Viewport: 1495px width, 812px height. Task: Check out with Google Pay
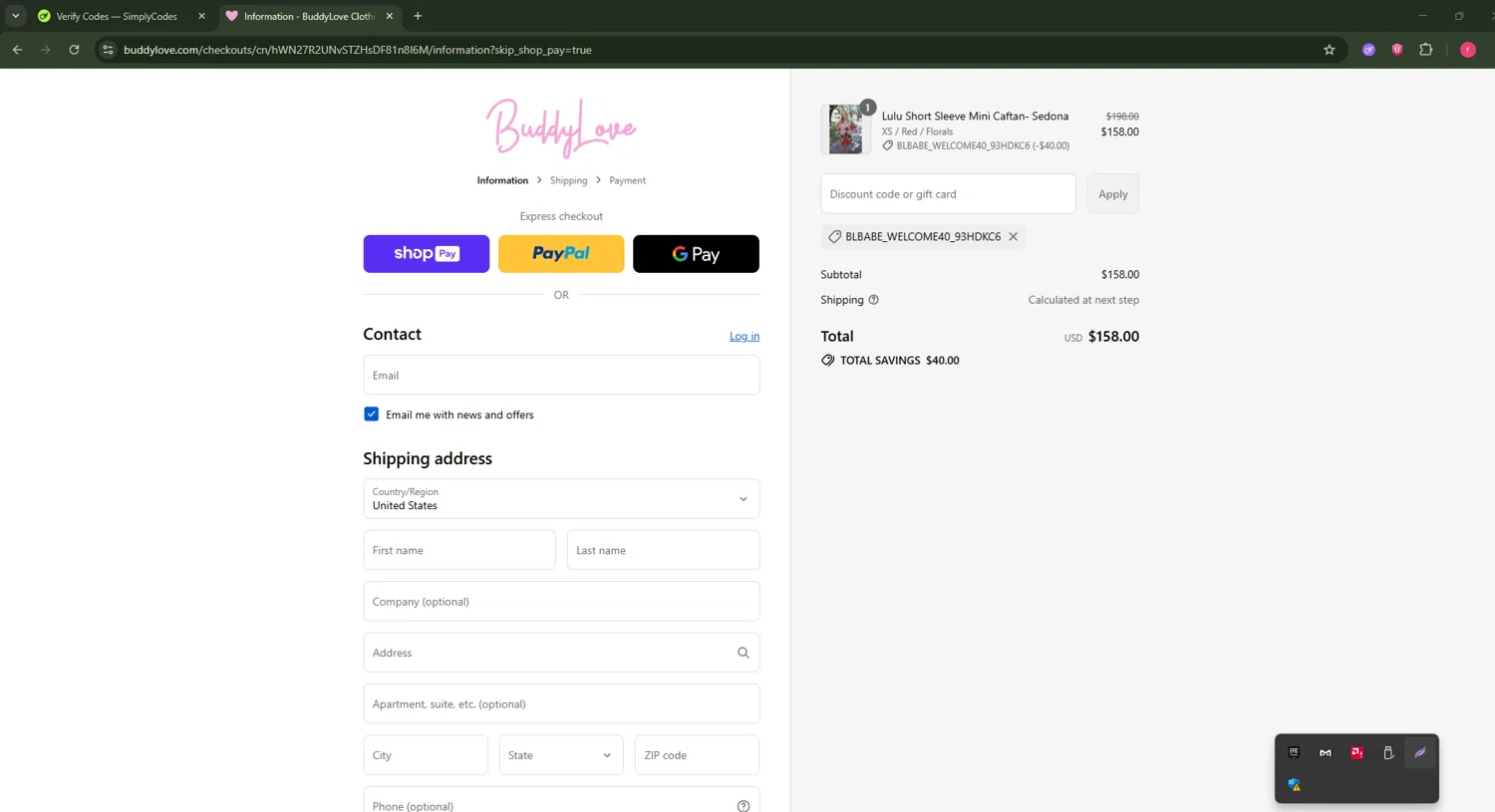(696, 254)
